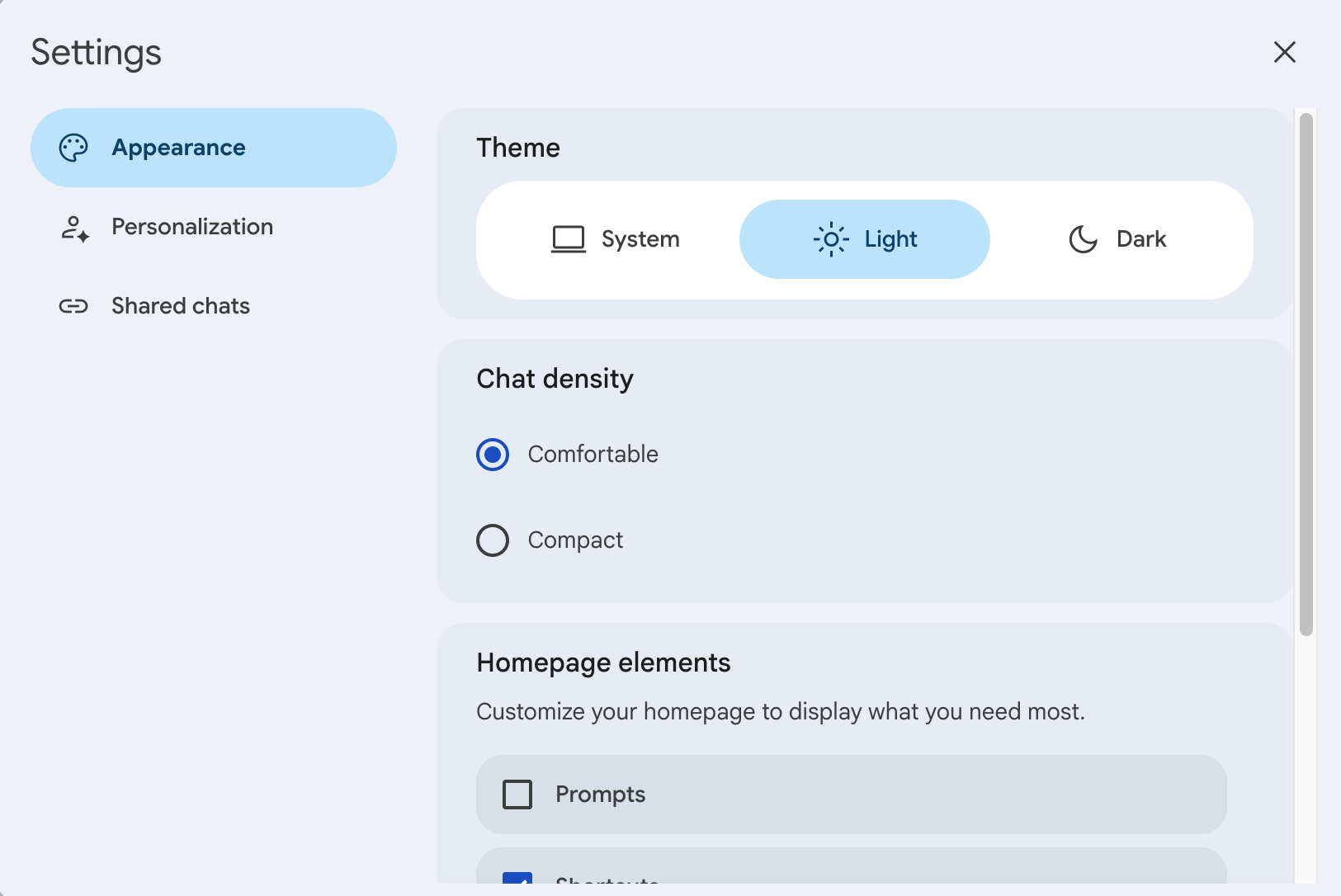
Task: Click the Prompts row in Homepage elements
Action: pos(850,794)
